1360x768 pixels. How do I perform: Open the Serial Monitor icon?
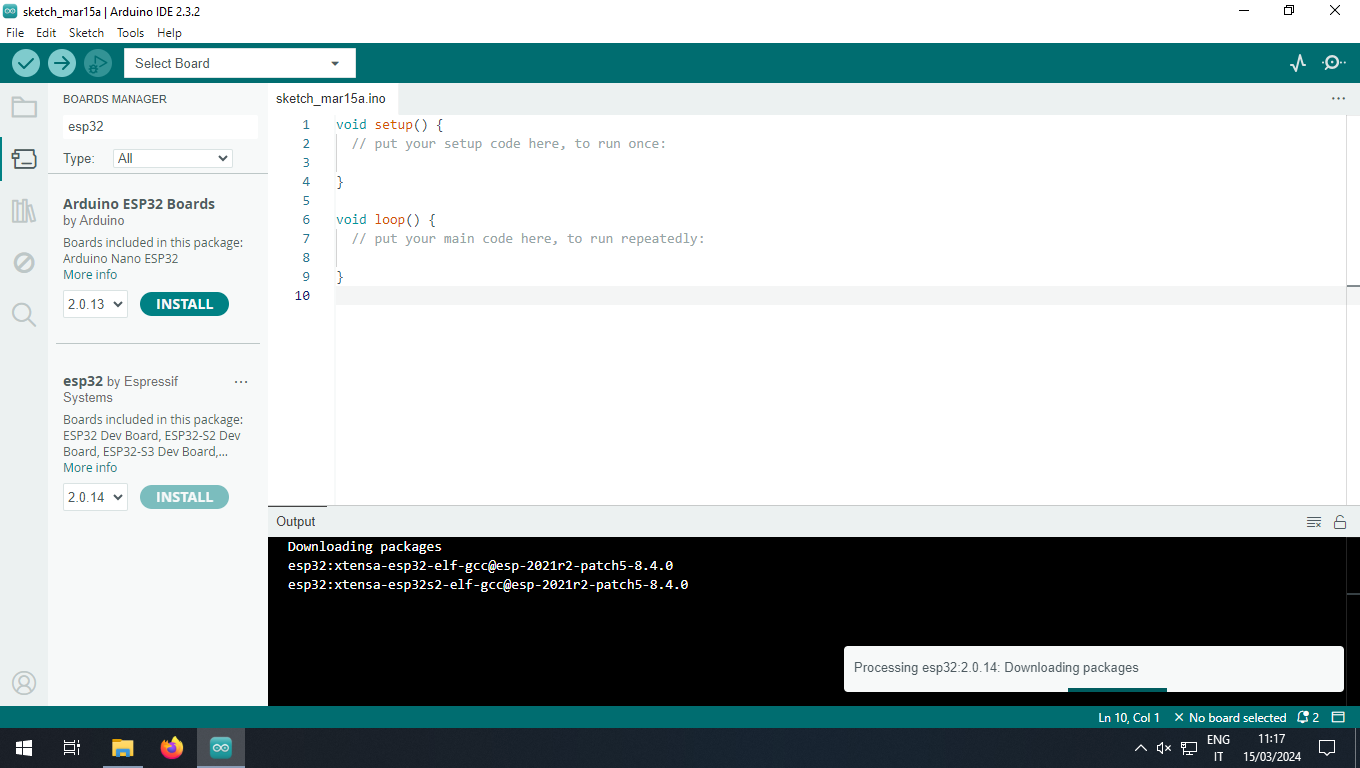pyautogui.click(x=1334, y=63)
